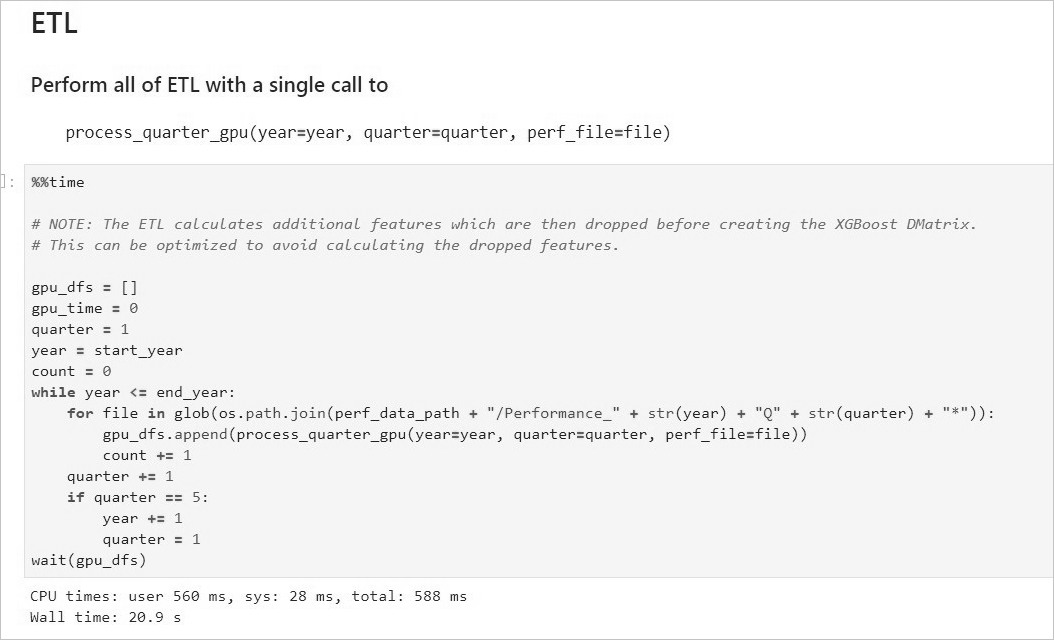Click the gpu_dfs.append call line
This screenshot has height=640, width=1054.
(454, 434)
